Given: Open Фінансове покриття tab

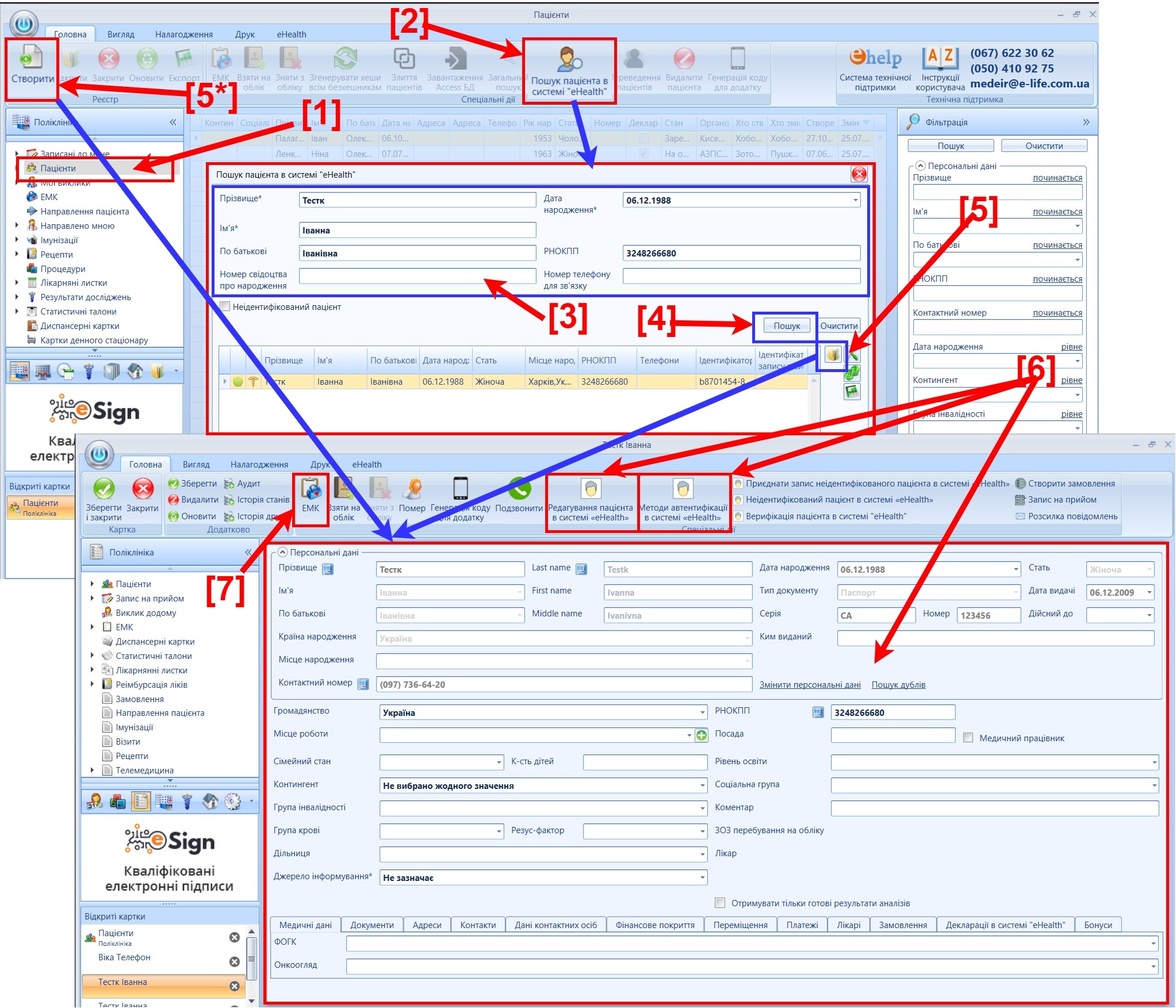Looking at the screenshot, I should 655,925.
